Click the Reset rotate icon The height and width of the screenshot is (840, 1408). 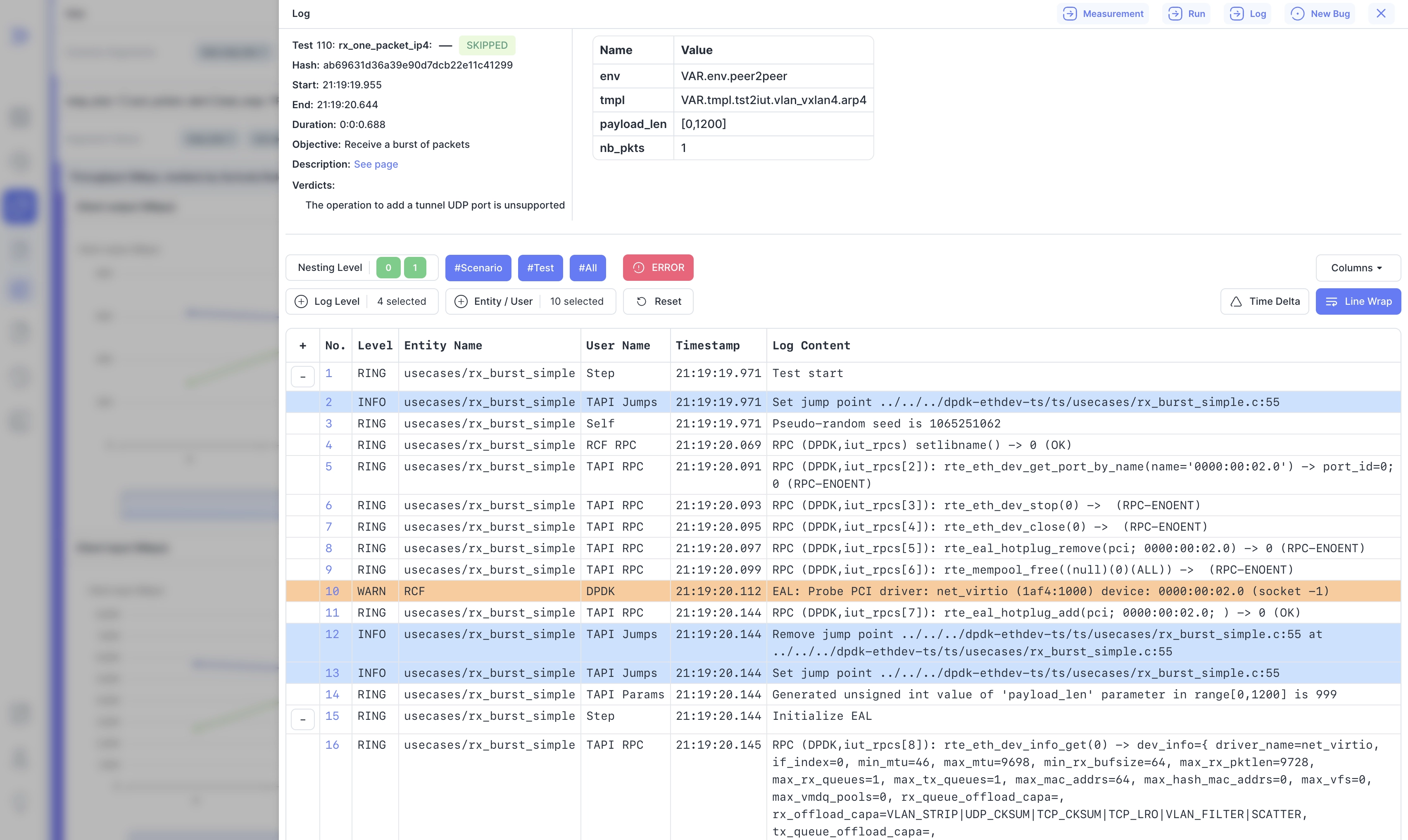[x=642, y=302]
